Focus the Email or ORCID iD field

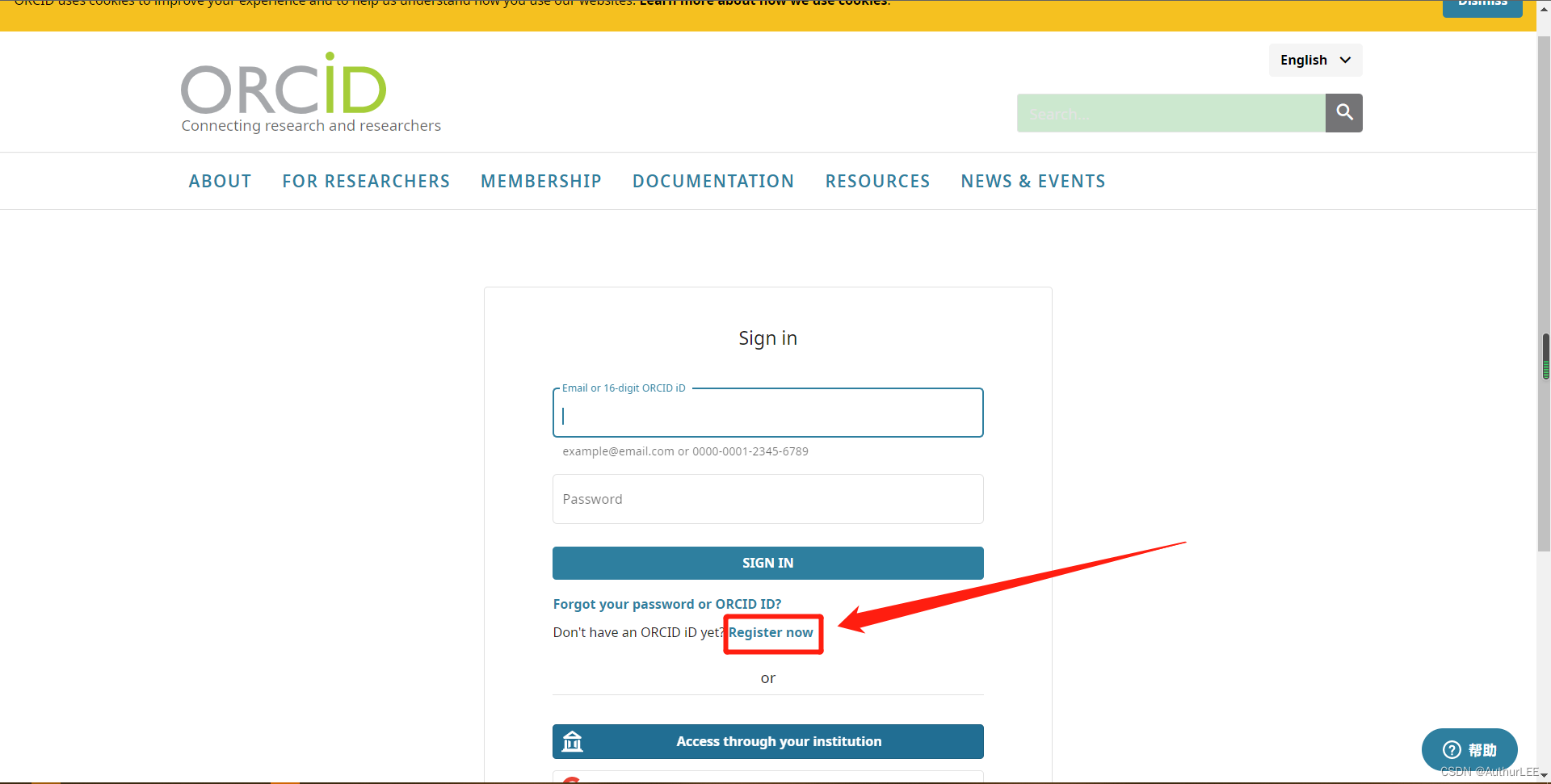[767, 413]
